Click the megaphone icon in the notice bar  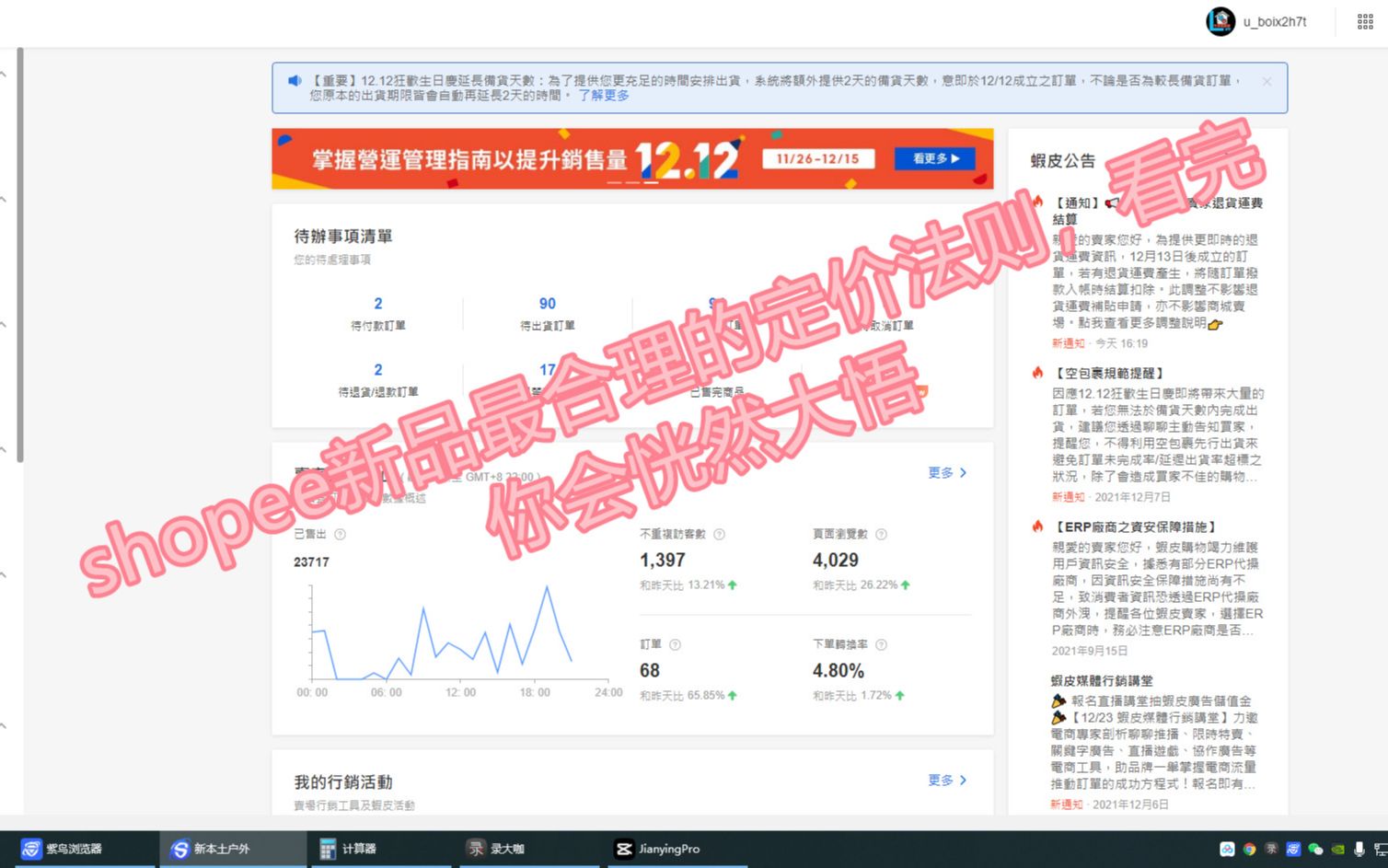(295, 81)
